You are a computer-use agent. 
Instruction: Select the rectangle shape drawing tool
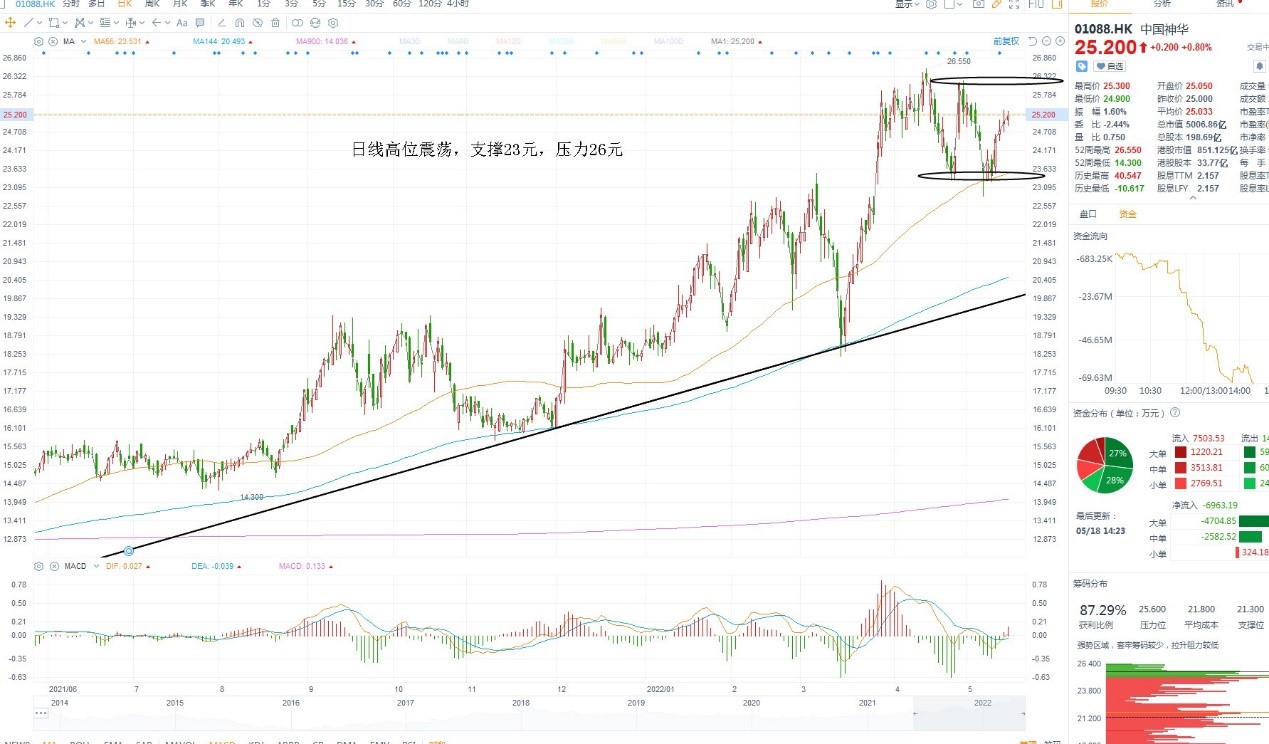coord(54,22)
